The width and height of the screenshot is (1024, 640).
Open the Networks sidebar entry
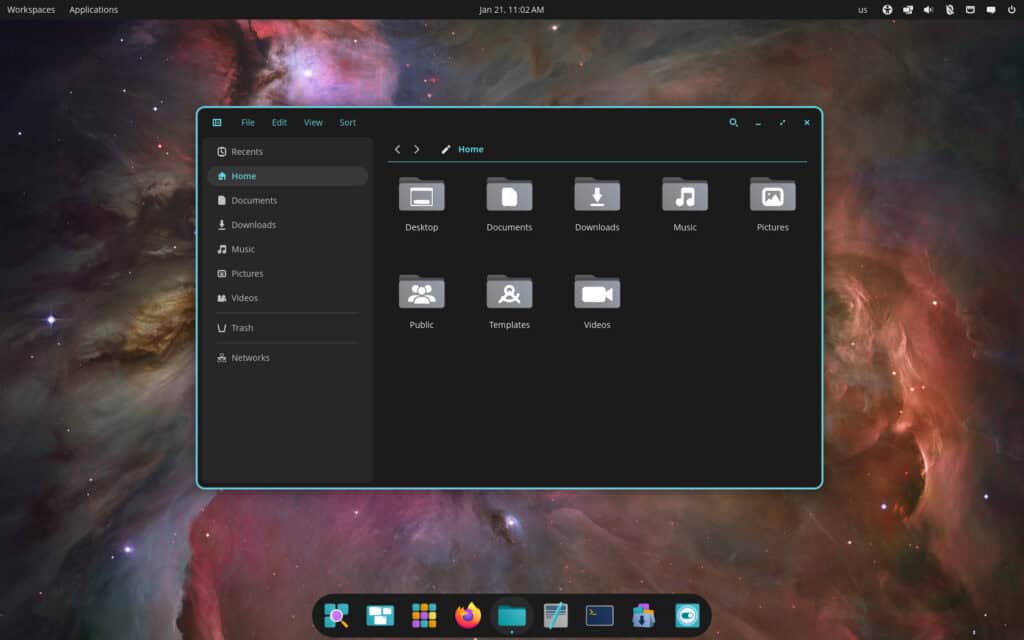click(x=251, y=357)
